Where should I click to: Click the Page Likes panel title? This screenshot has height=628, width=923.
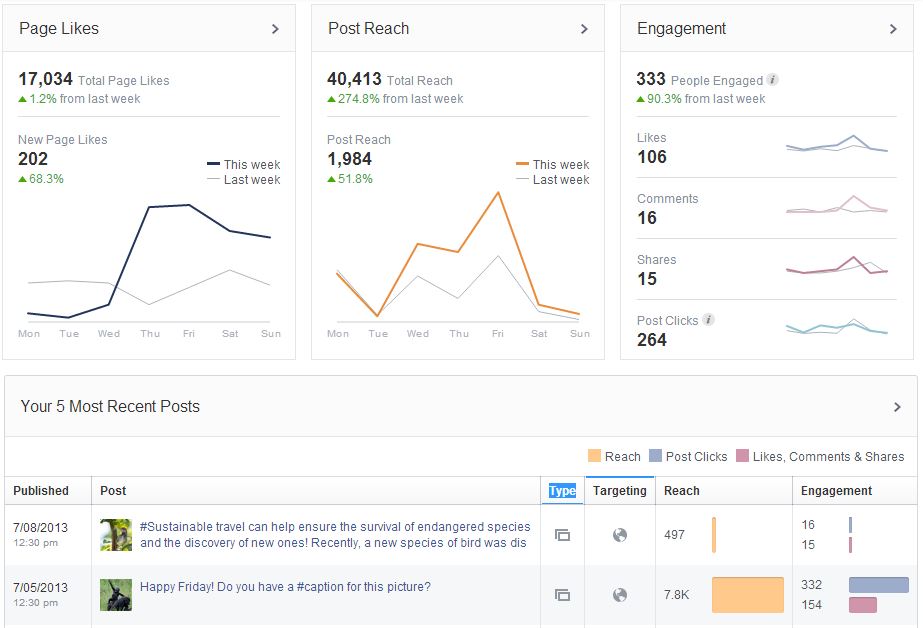pyautogui.click(x=59, y=28)
